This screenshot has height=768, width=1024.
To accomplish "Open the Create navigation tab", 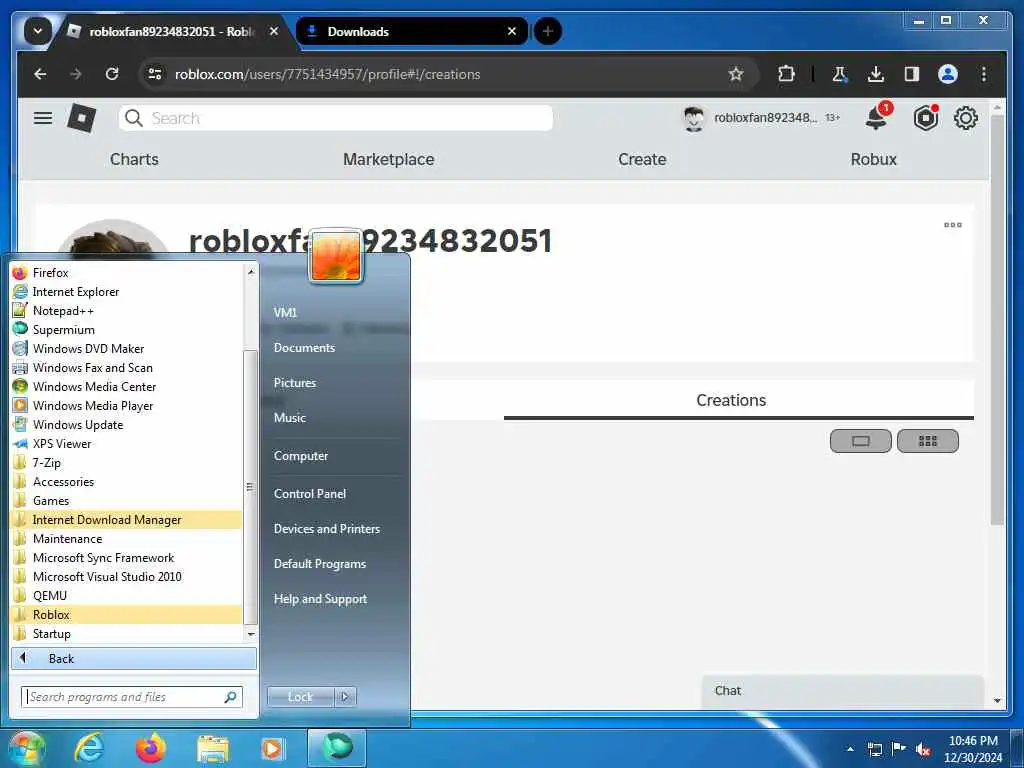I will 642,159.
